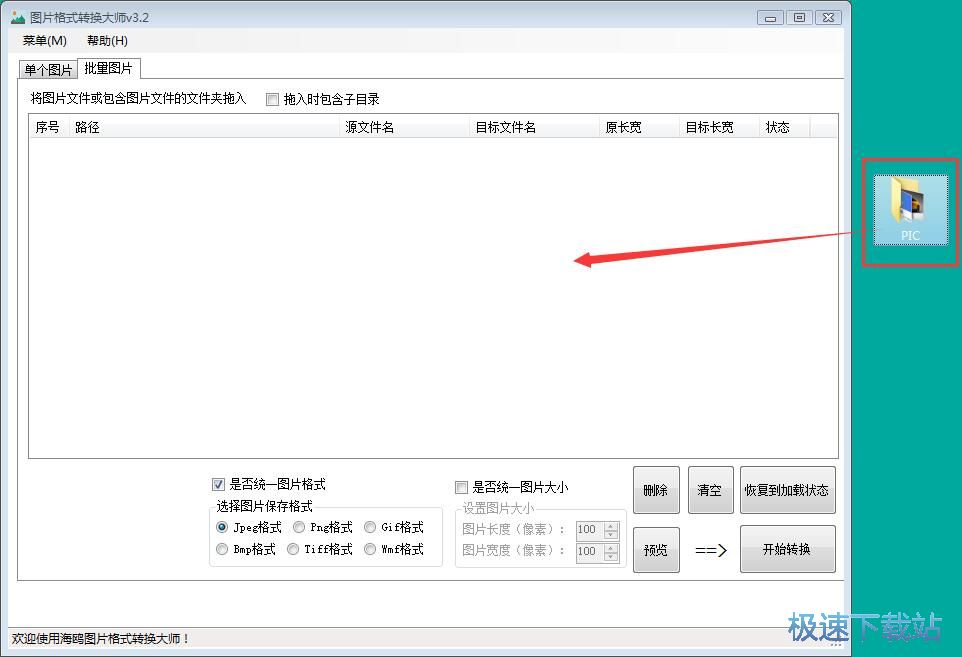Switch to the 单个图片 tab

click(47, 69)
